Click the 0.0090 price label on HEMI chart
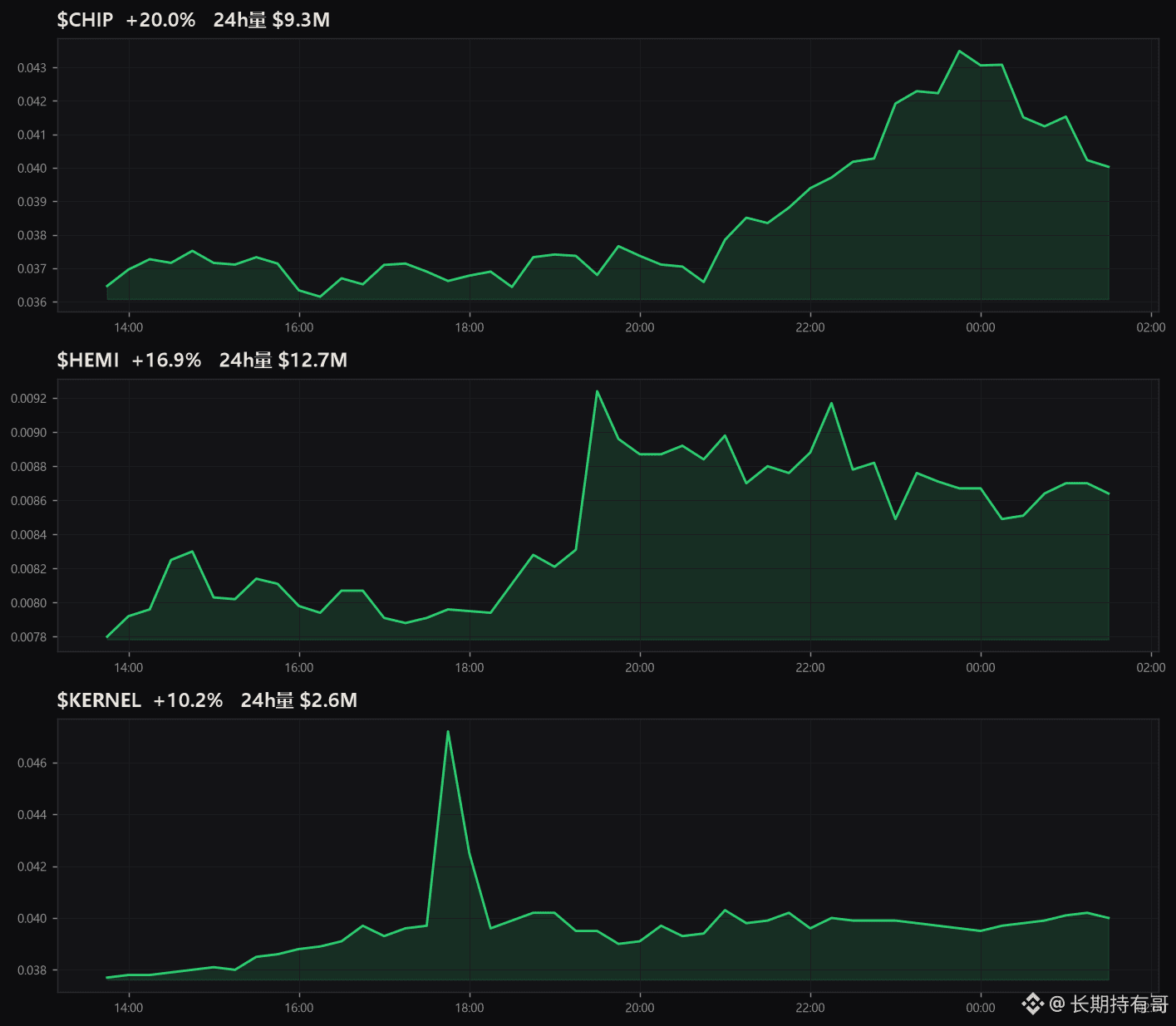This screenshot has width=1176, height=1026. pos(28,433)
